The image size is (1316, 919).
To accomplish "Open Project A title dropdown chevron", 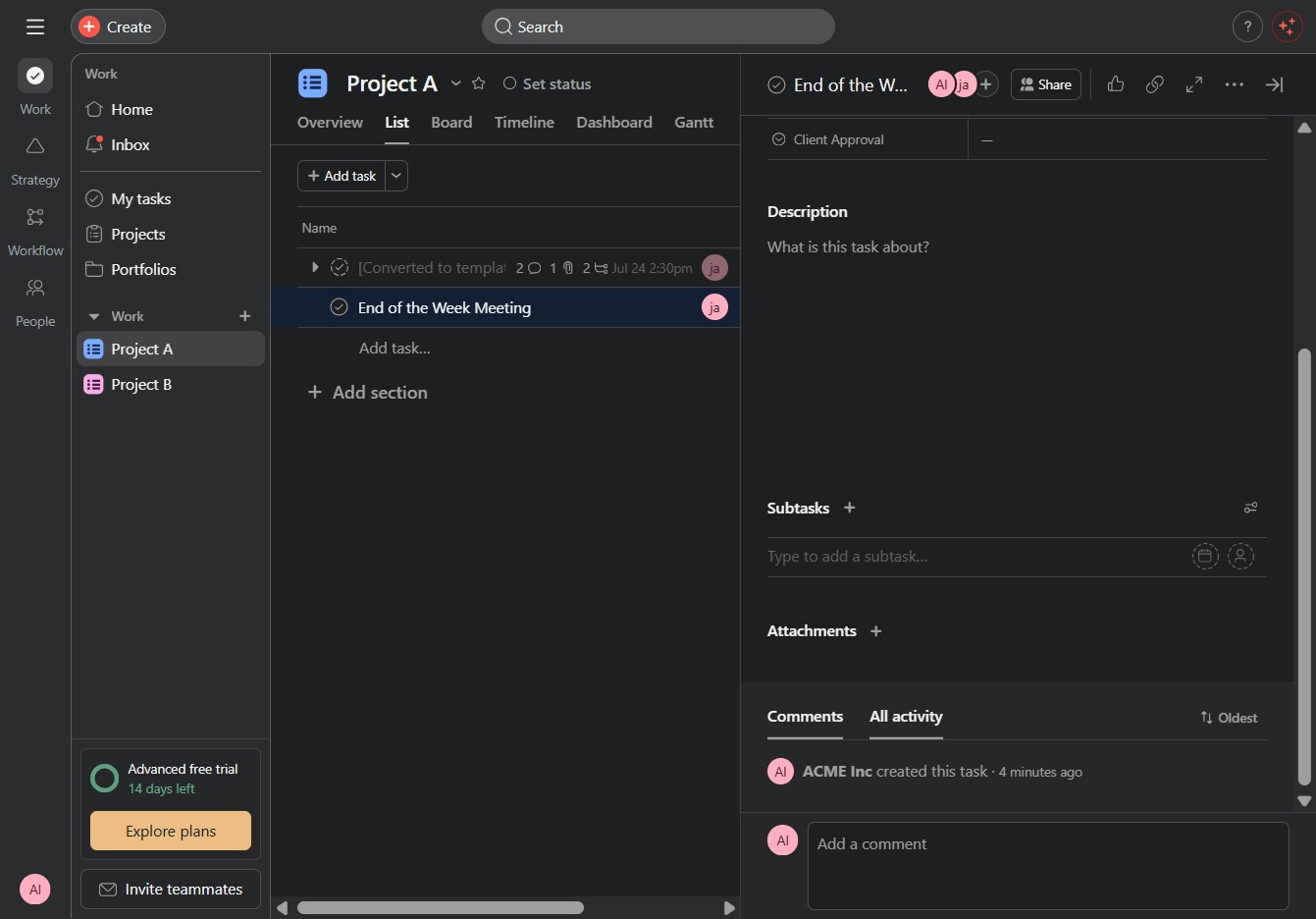I will click(455, 83).
